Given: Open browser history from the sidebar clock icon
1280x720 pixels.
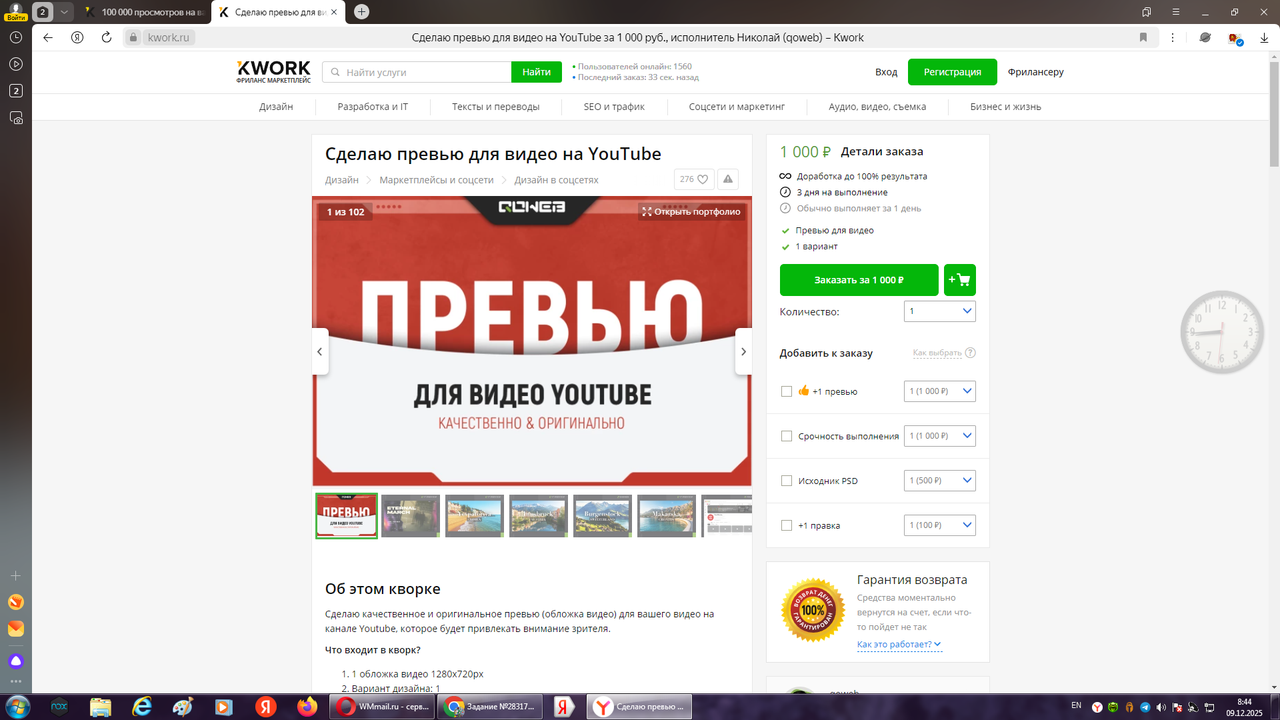Looking at the screenshot, I should 16,37.
